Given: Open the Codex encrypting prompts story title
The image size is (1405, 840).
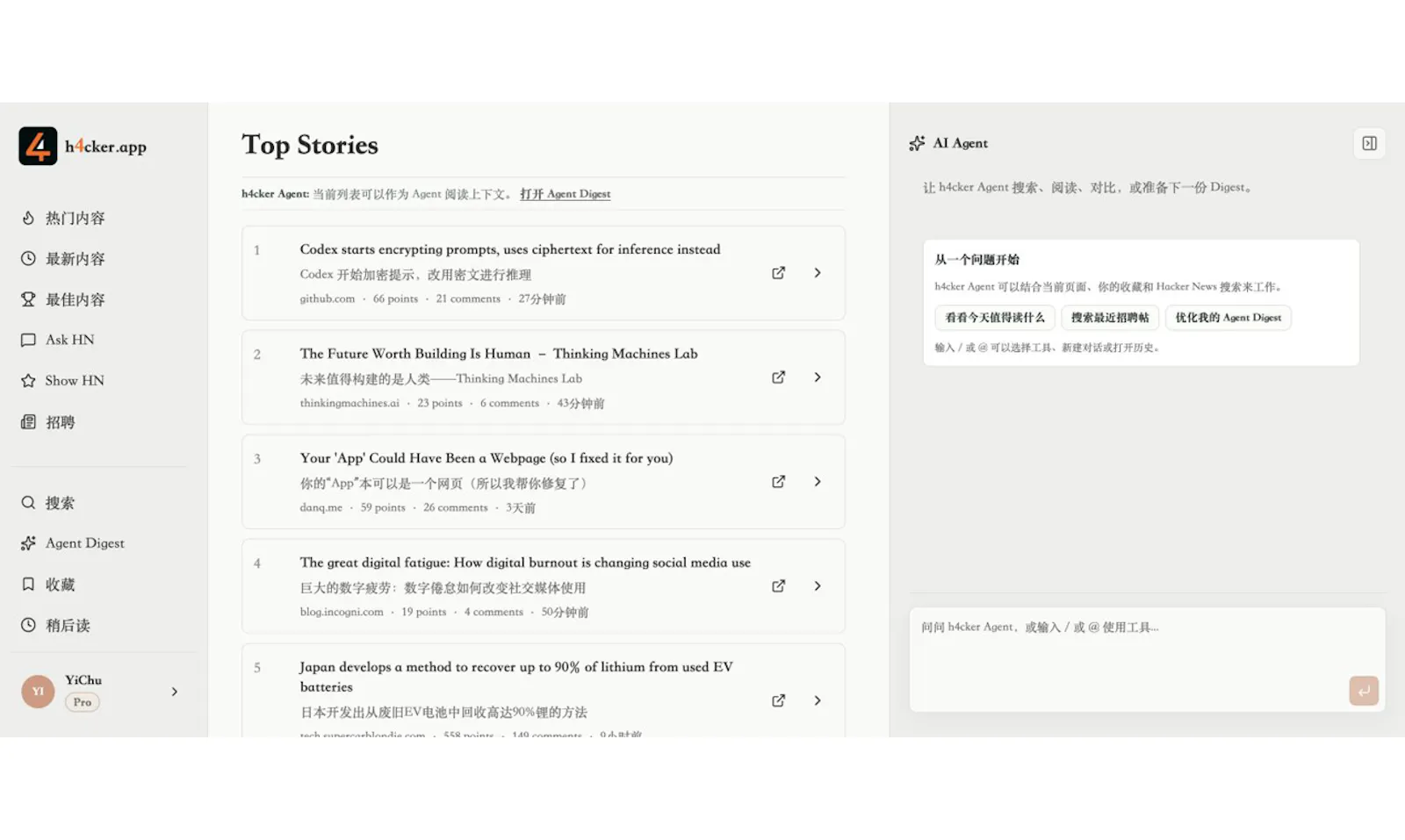Looking at the screenshot, I should click(x=510, y=249).
